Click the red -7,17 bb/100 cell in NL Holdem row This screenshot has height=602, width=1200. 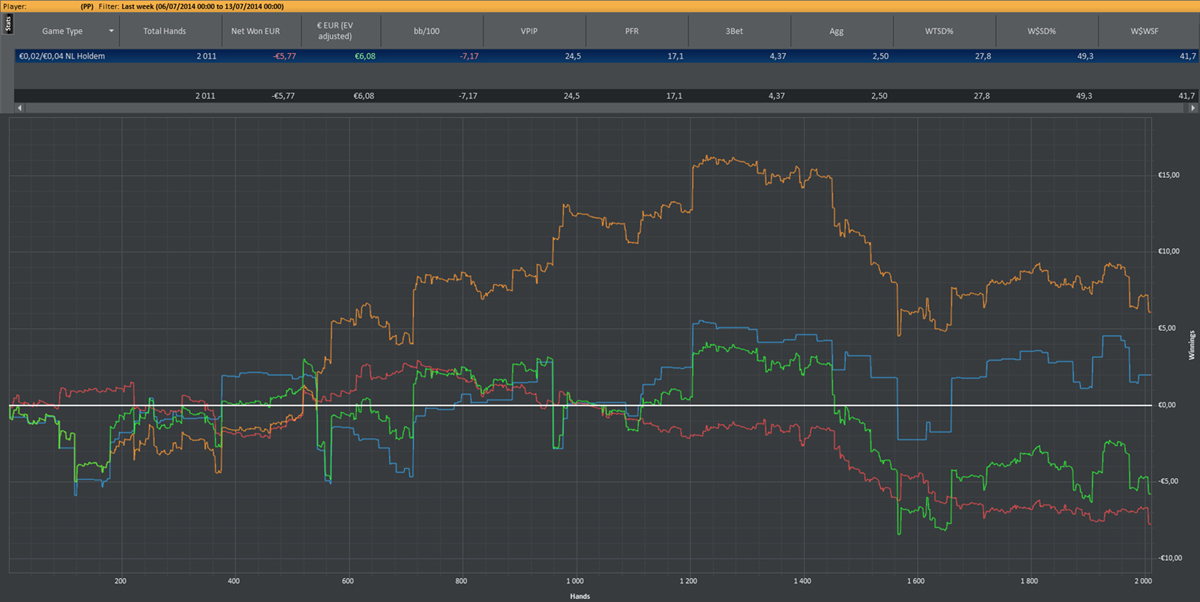click(467, 57)
